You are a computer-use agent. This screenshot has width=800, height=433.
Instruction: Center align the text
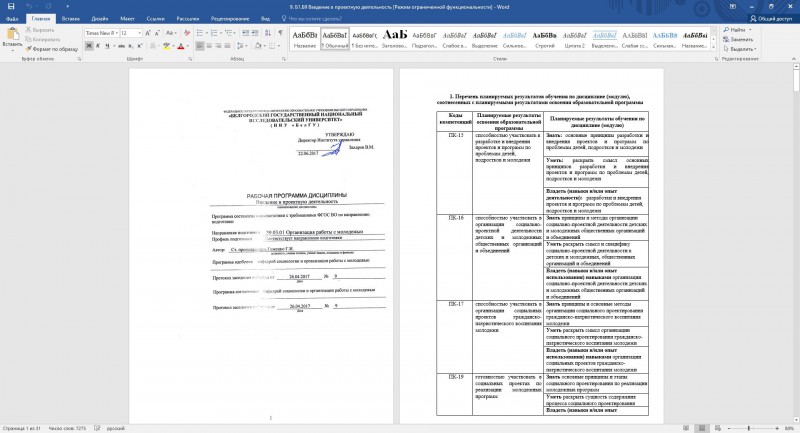[x=209, y=46]
